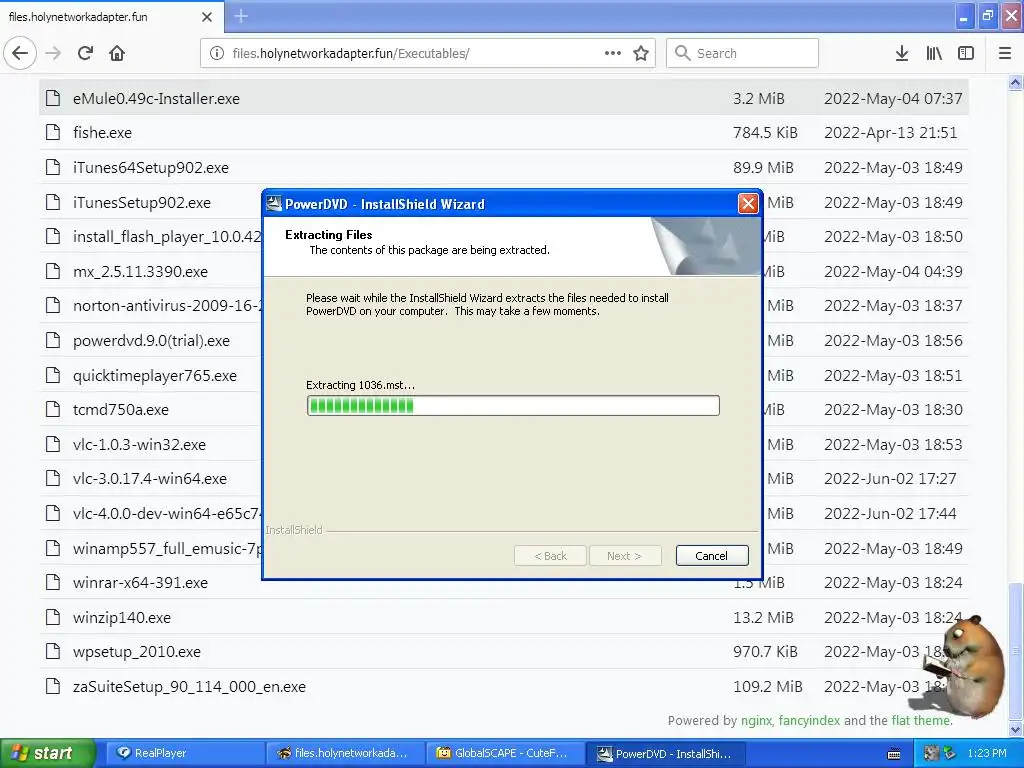Open the iTunesSetup902.exe link
This screenshot has height=768, width=1024.
tap(142, 202)
